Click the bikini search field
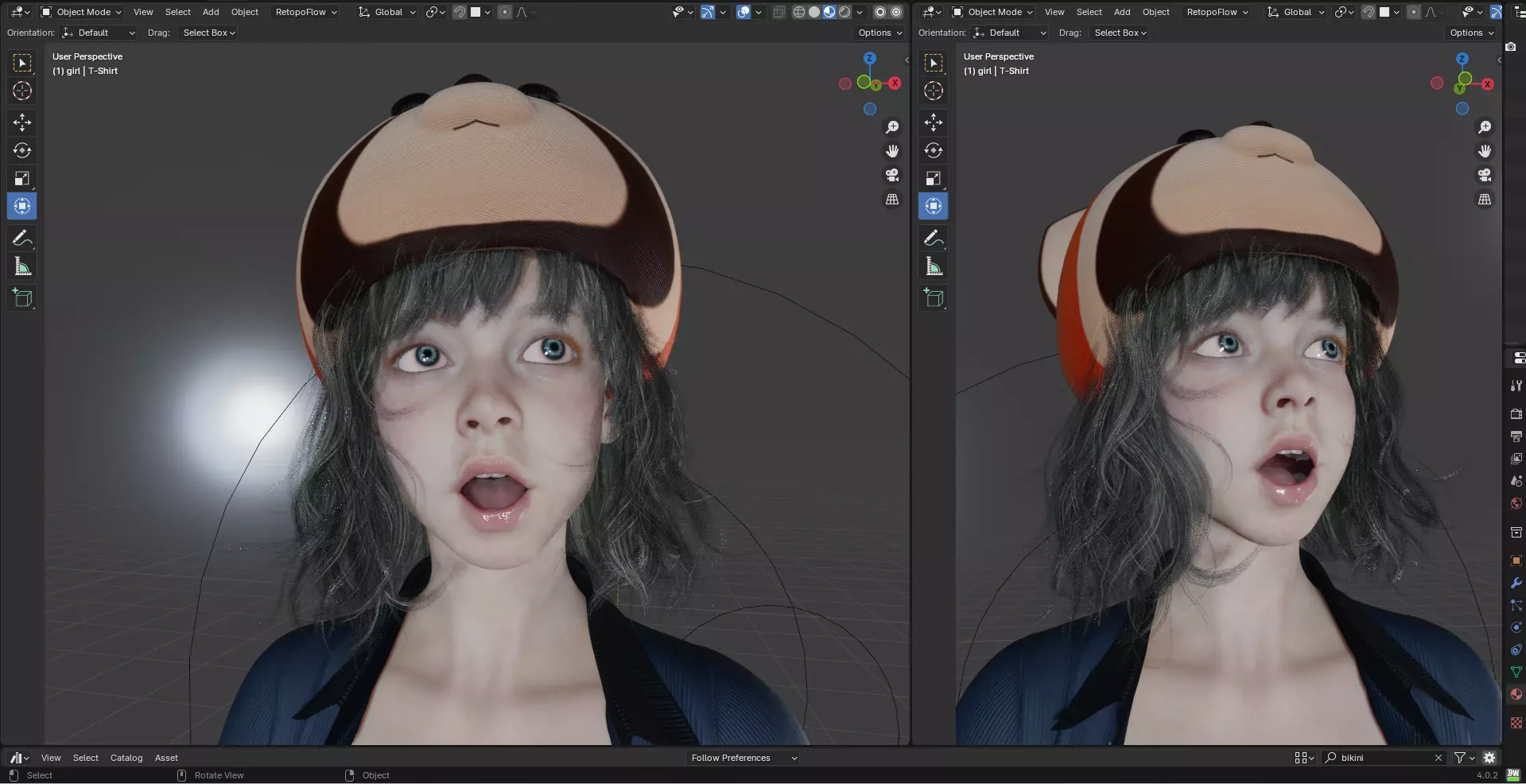The image size is (1526, 784). click(1384, 758)
